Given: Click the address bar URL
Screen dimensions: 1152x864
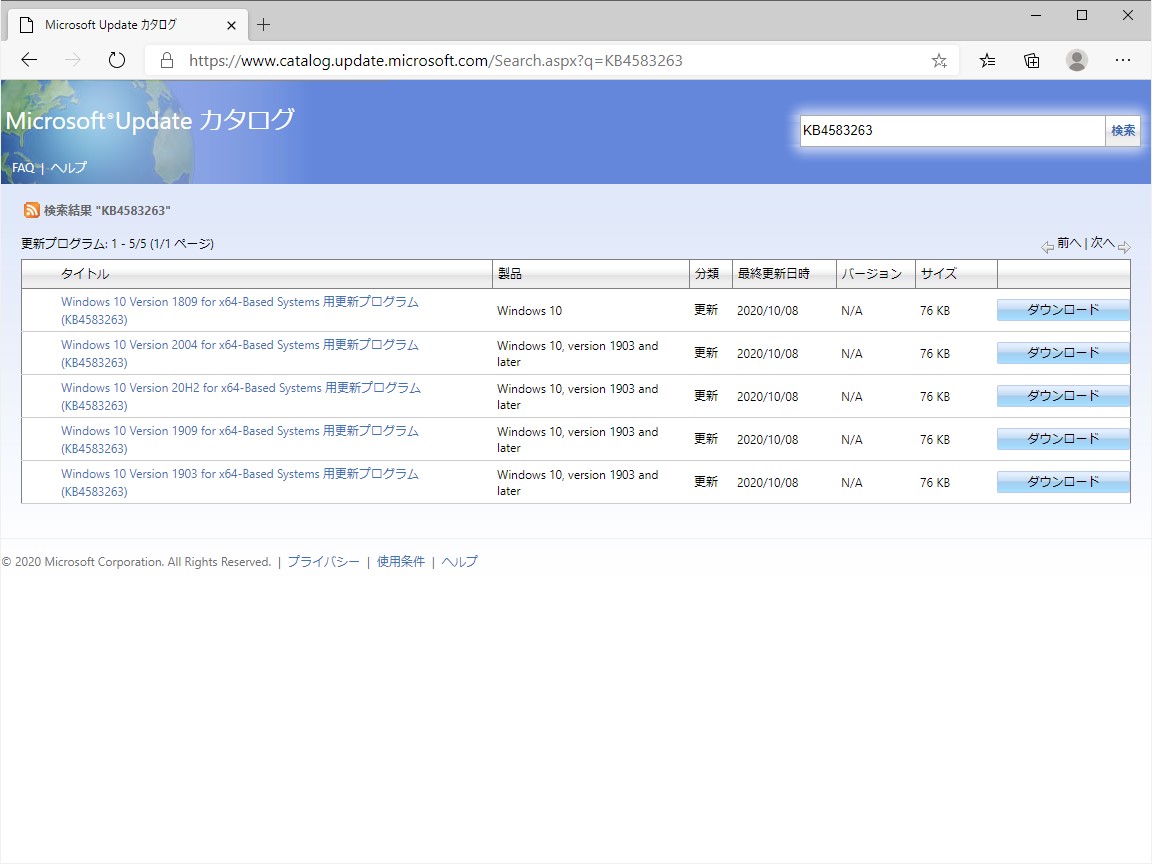Looking at the screenshot, I should (436, 60).
